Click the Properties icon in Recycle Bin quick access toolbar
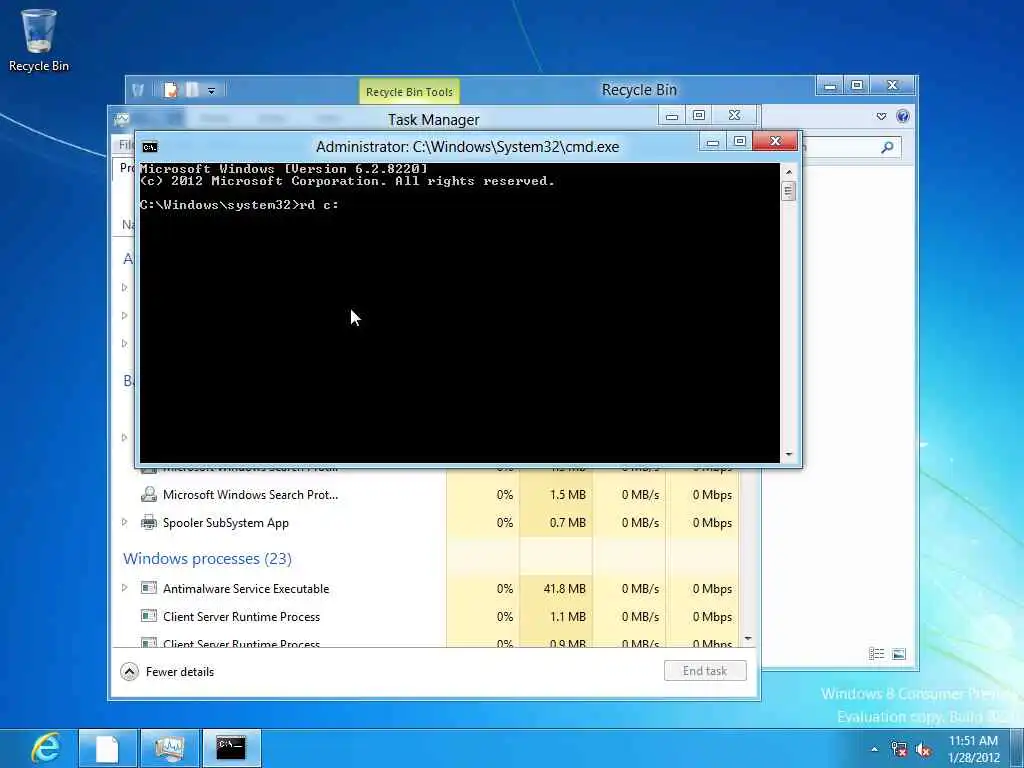The image size is (1024, 768). 170,90
